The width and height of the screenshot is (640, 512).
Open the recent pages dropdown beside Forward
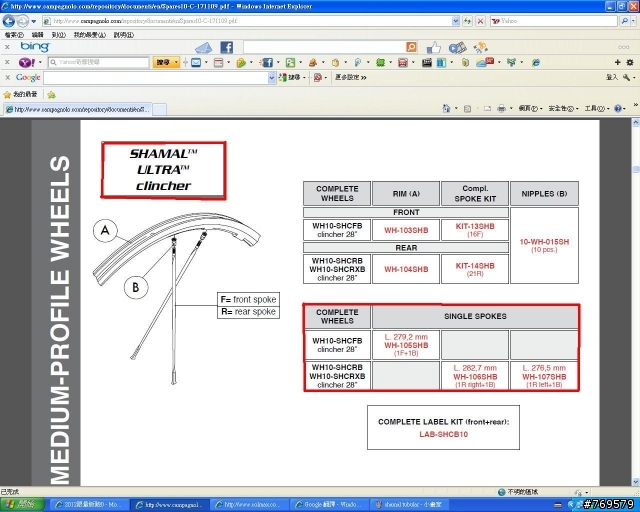point(34,21)
